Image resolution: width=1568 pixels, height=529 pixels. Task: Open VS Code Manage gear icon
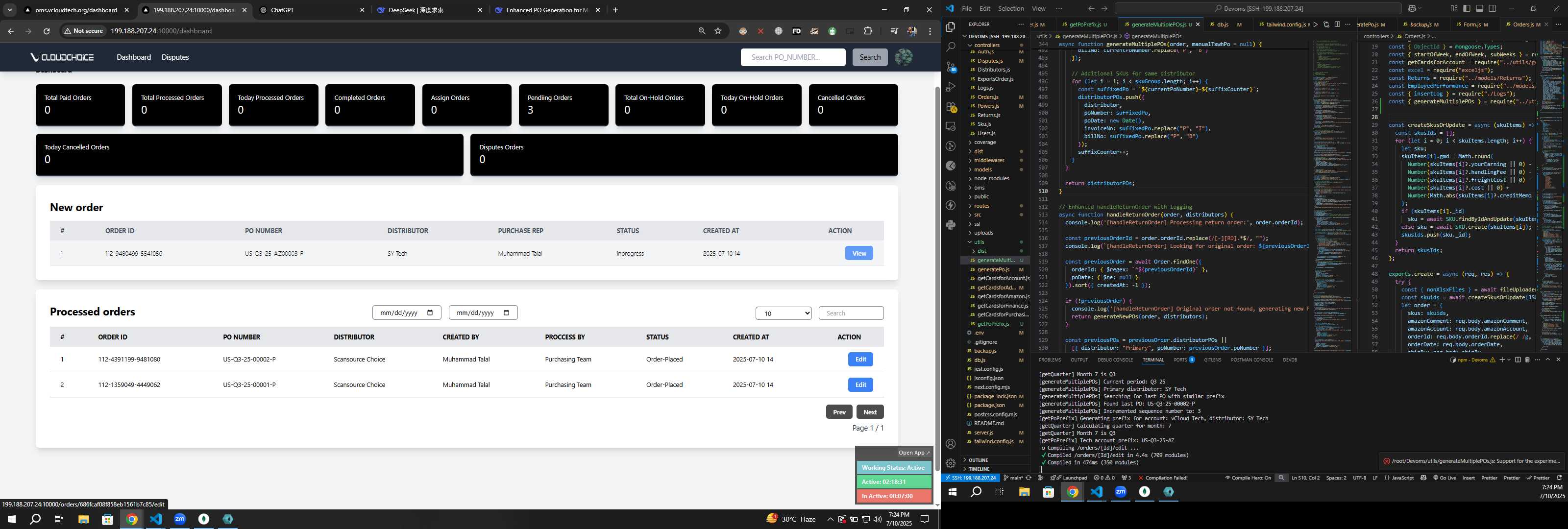[x=950, y=463]
